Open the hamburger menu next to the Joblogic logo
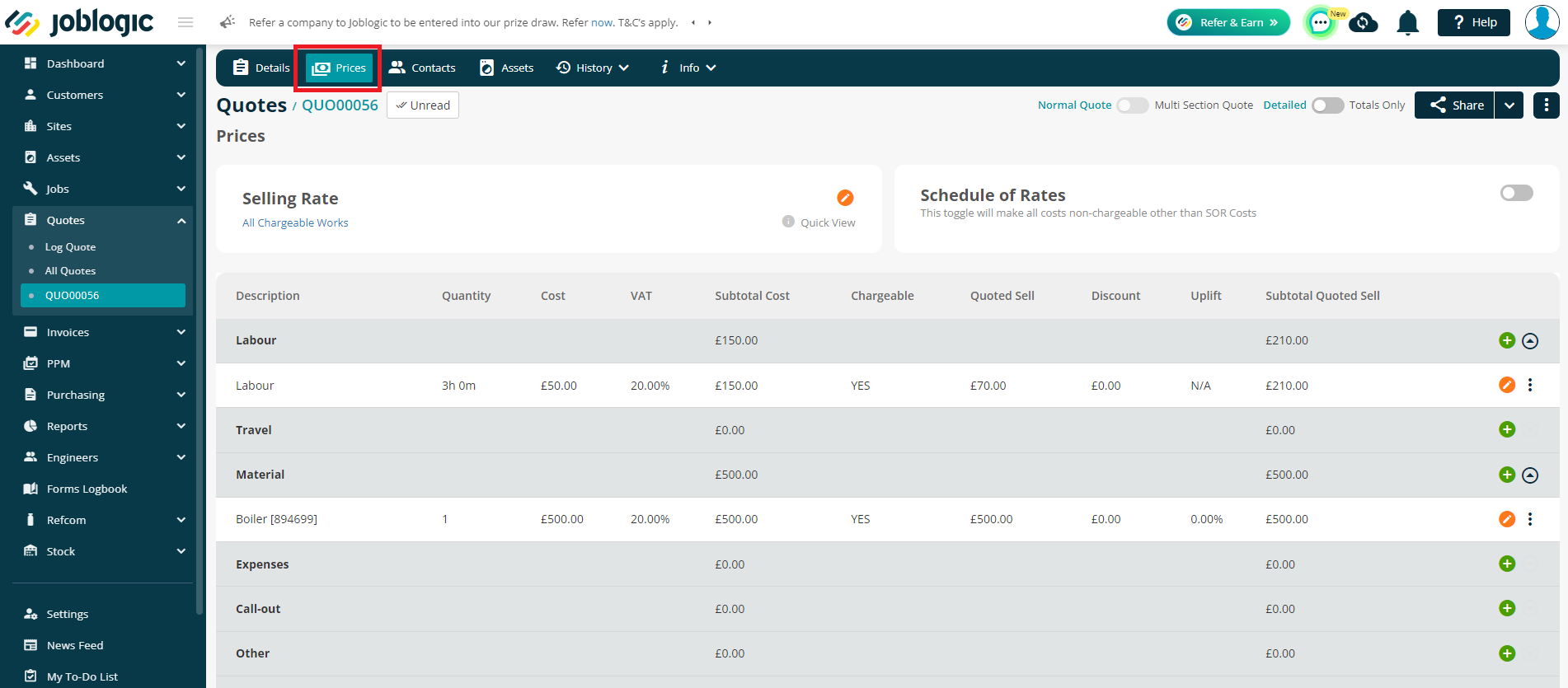This screenshot has width=1568, height=688. click(185, 22)
